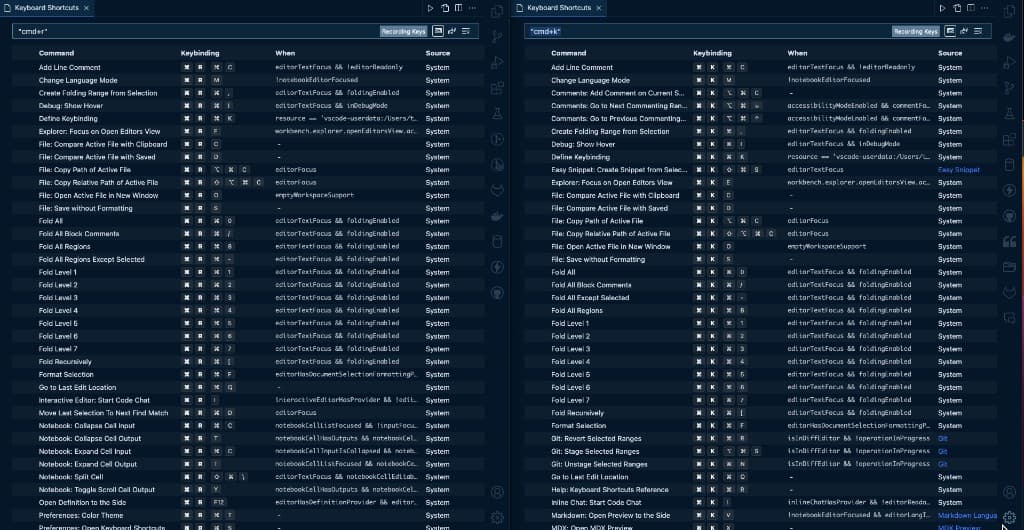Image resolution: width=1024 pixels, height=530 pixels.
Task: Open Extensions view in left window's activity bar
Action: 497,88
